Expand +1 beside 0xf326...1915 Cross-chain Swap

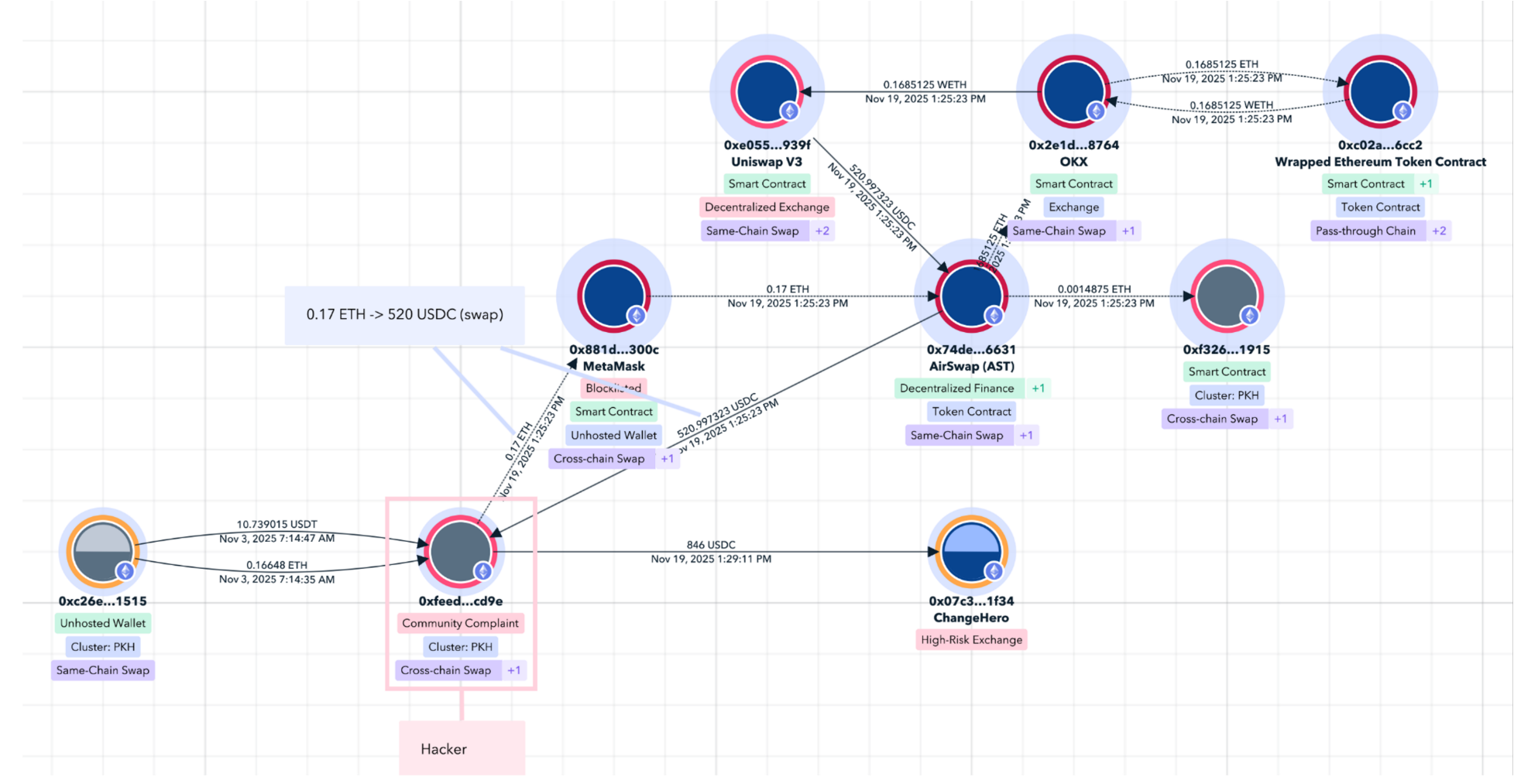[1281, 419]
